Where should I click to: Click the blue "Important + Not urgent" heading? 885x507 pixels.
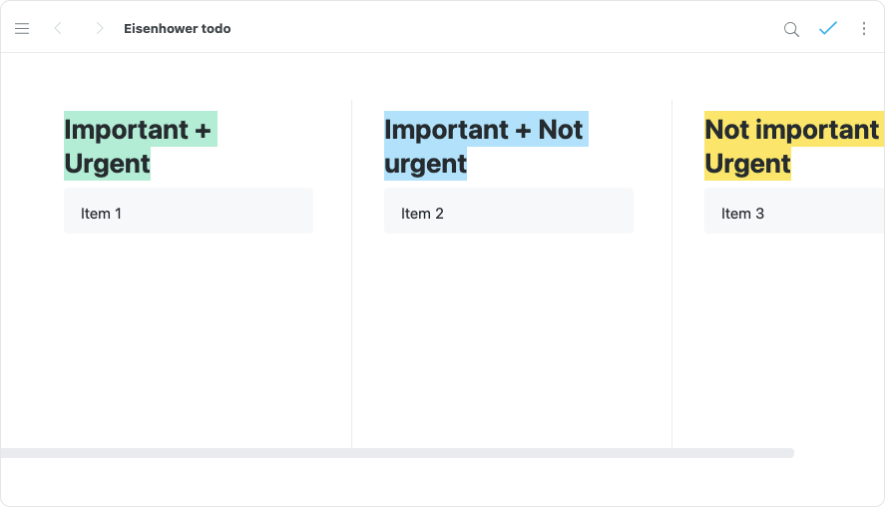pyautogui.click(x=484, y=146)
